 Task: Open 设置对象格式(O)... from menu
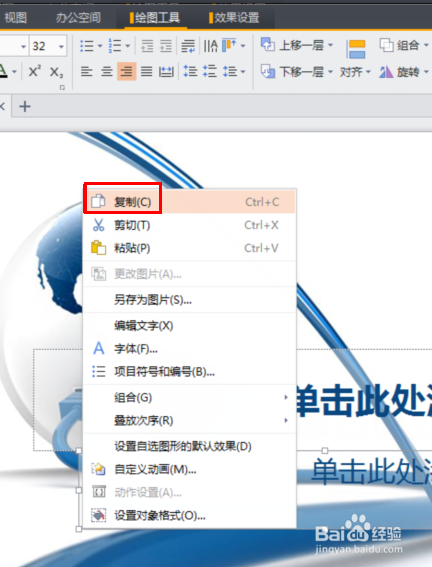click(x=189, y=515)
